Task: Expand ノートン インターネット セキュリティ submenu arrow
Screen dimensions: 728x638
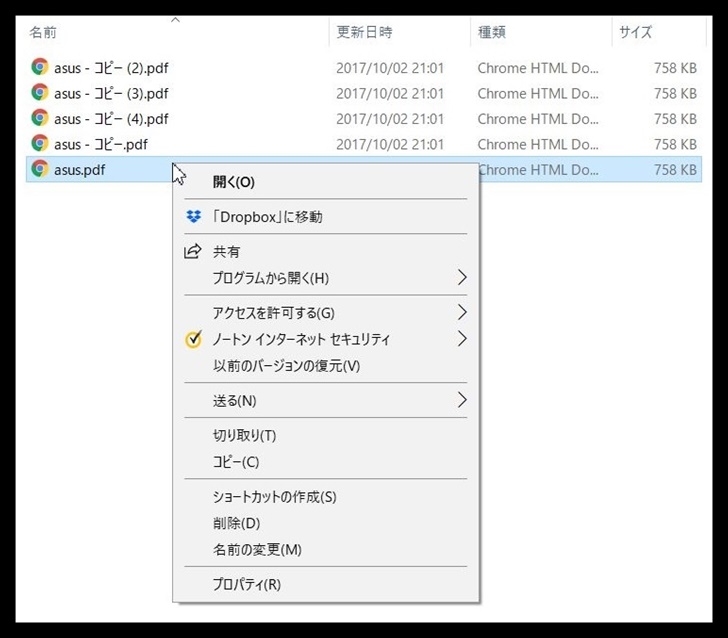Action: tap(462, 339)
